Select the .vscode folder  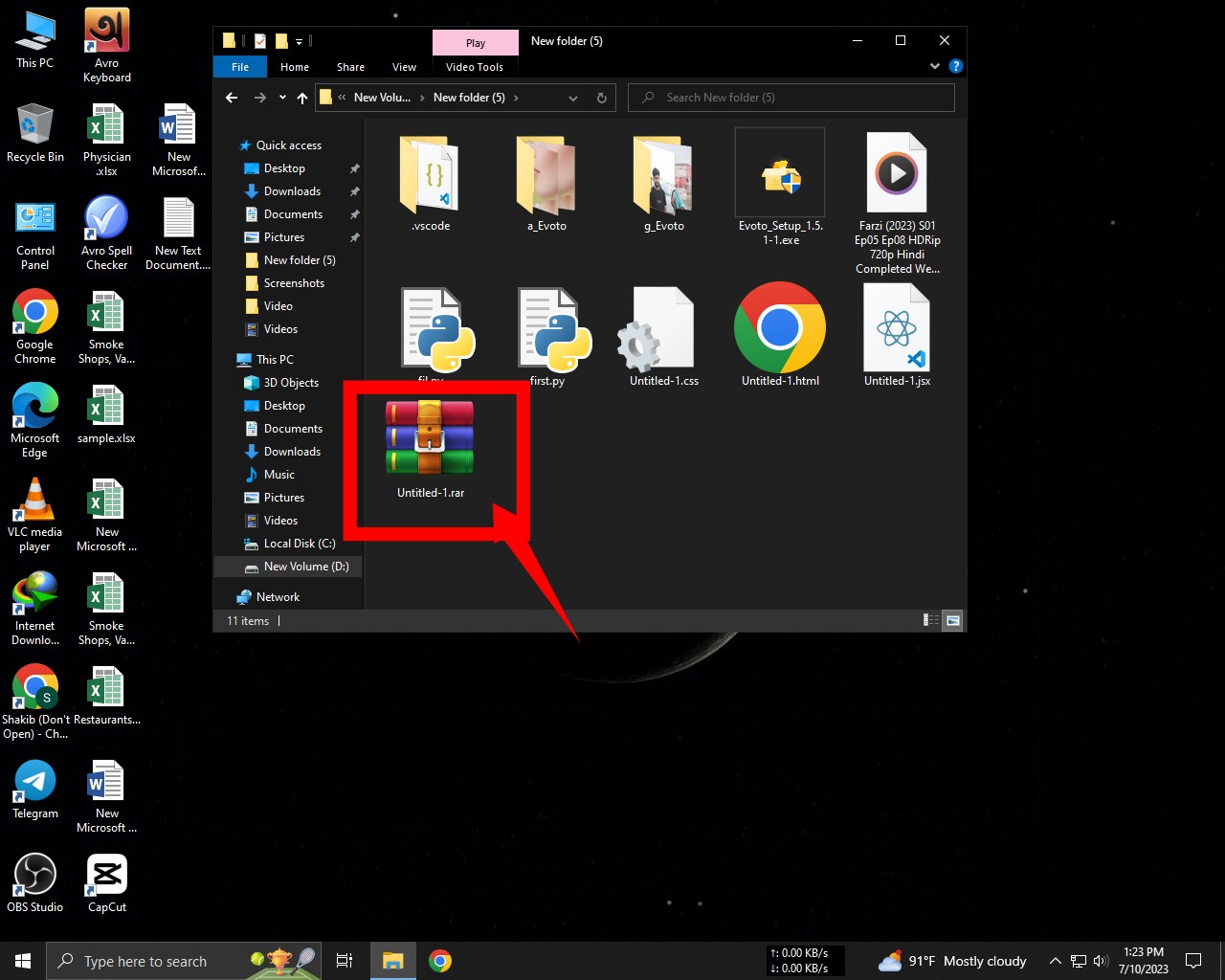(x=431, y=175)
